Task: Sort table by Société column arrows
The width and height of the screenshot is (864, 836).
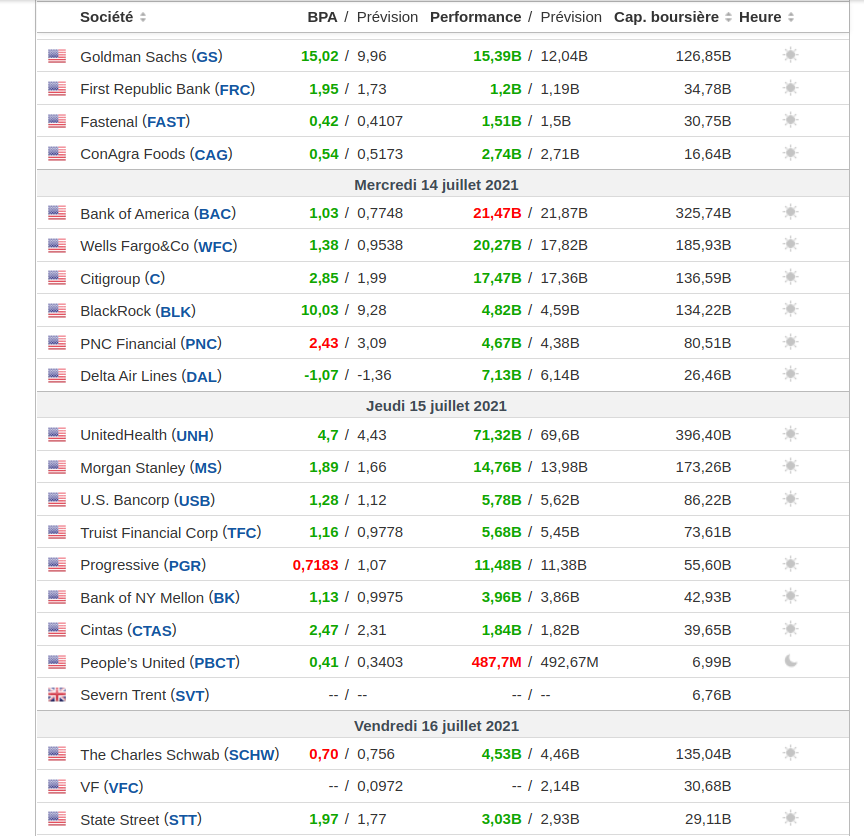Action: pyautogui.click(x=143, y=17)
